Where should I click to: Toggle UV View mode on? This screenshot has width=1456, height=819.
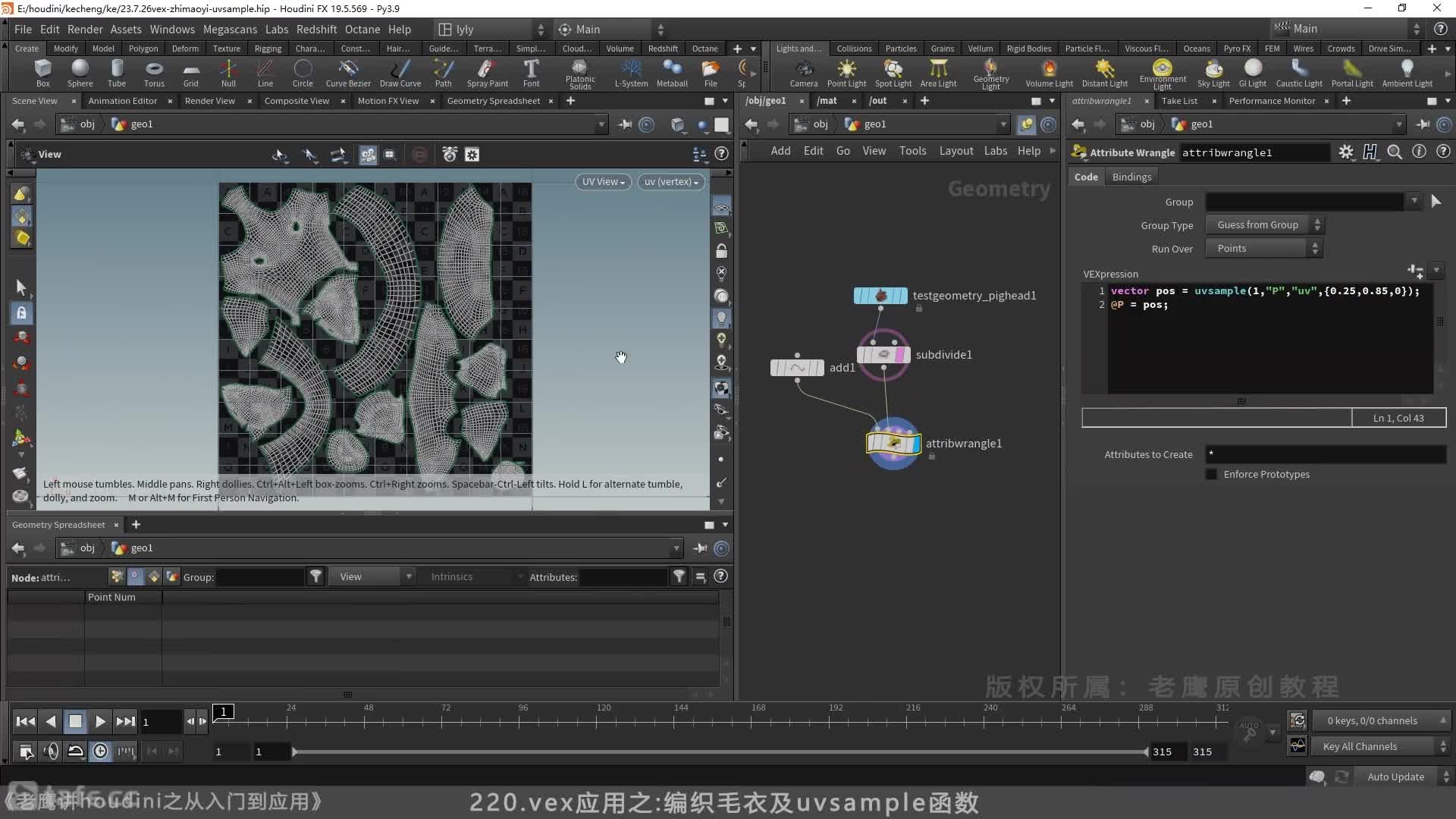pyautogui.click(x=600, y=181)
